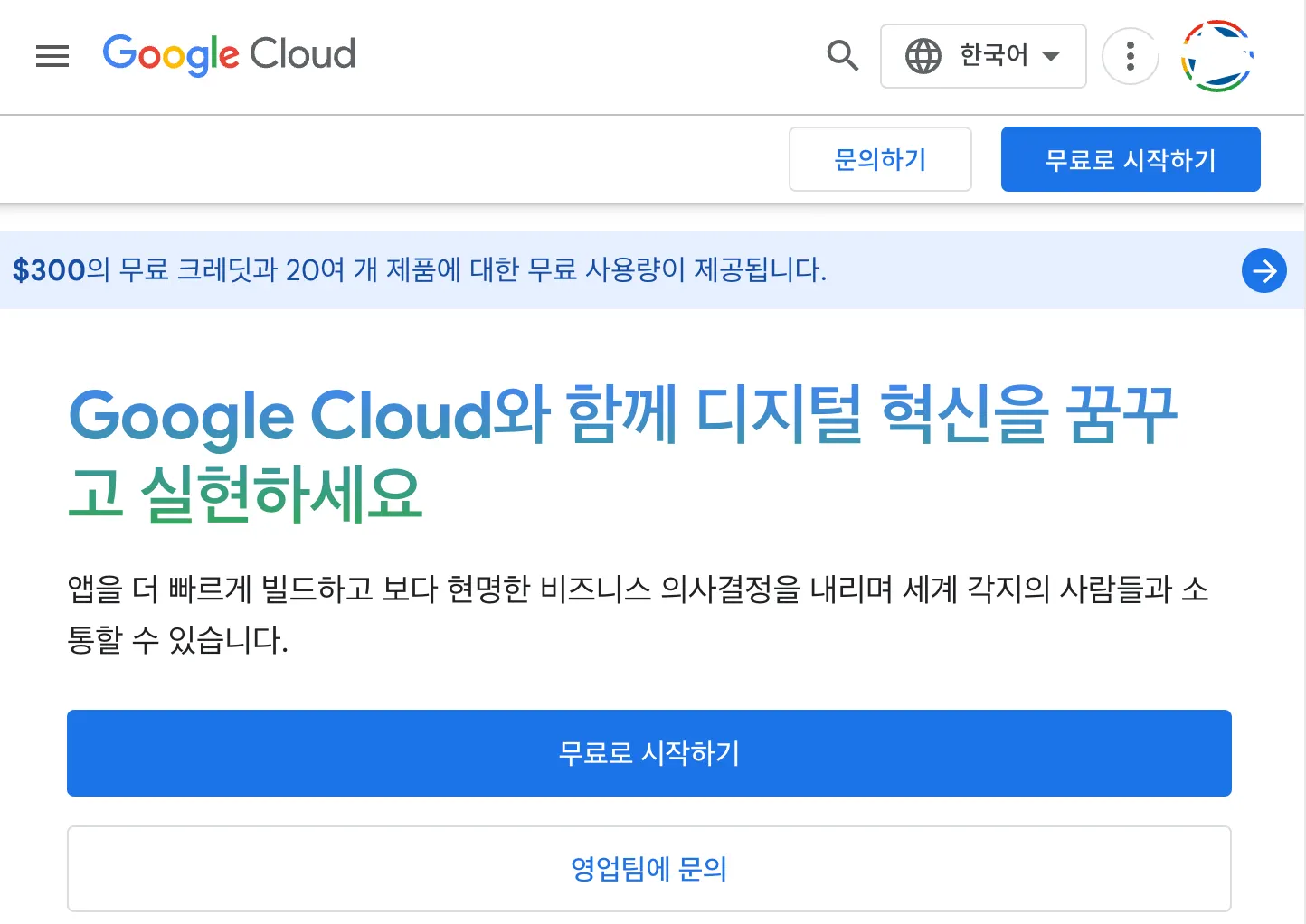The height and width of the screenshot is (924, 1306).
Task: Open the hamburger navigation menu
Action: click(52, 56)
